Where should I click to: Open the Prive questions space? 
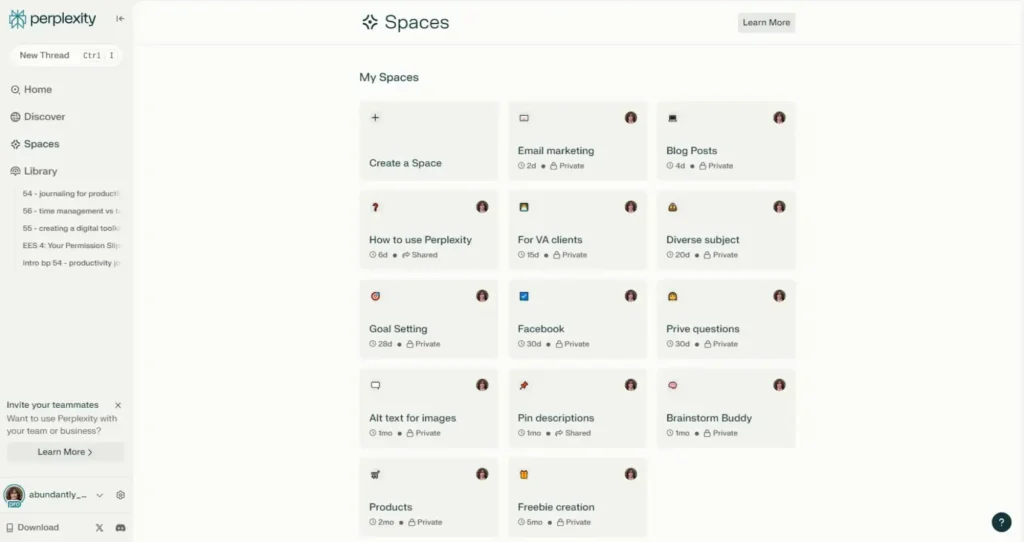(726, 319)
